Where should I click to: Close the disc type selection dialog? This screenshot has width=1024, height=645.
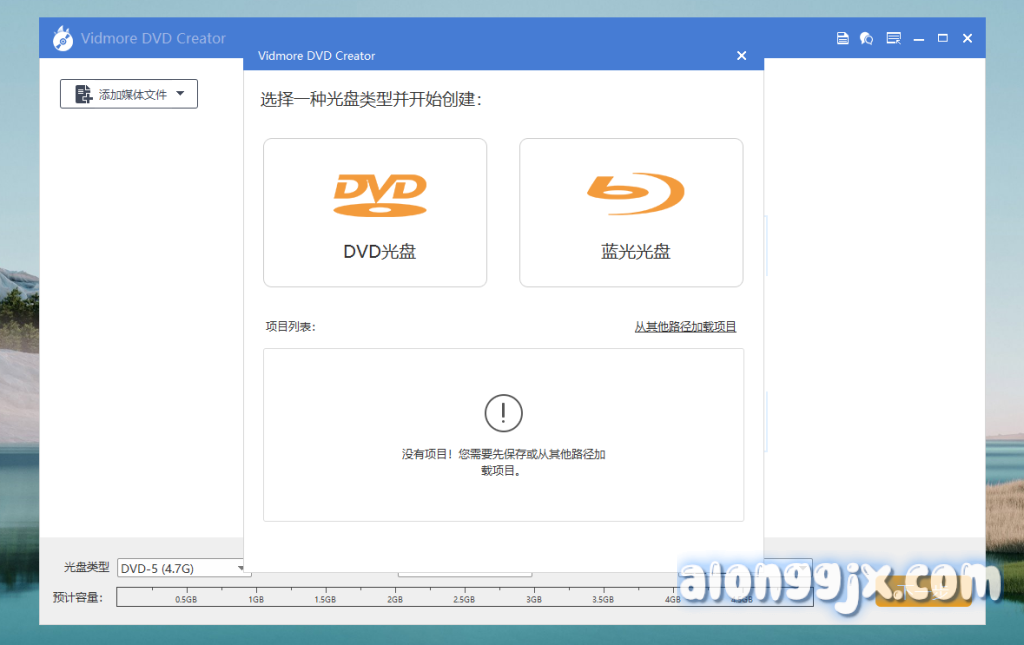pyautogui.click(x=741, y=56)
